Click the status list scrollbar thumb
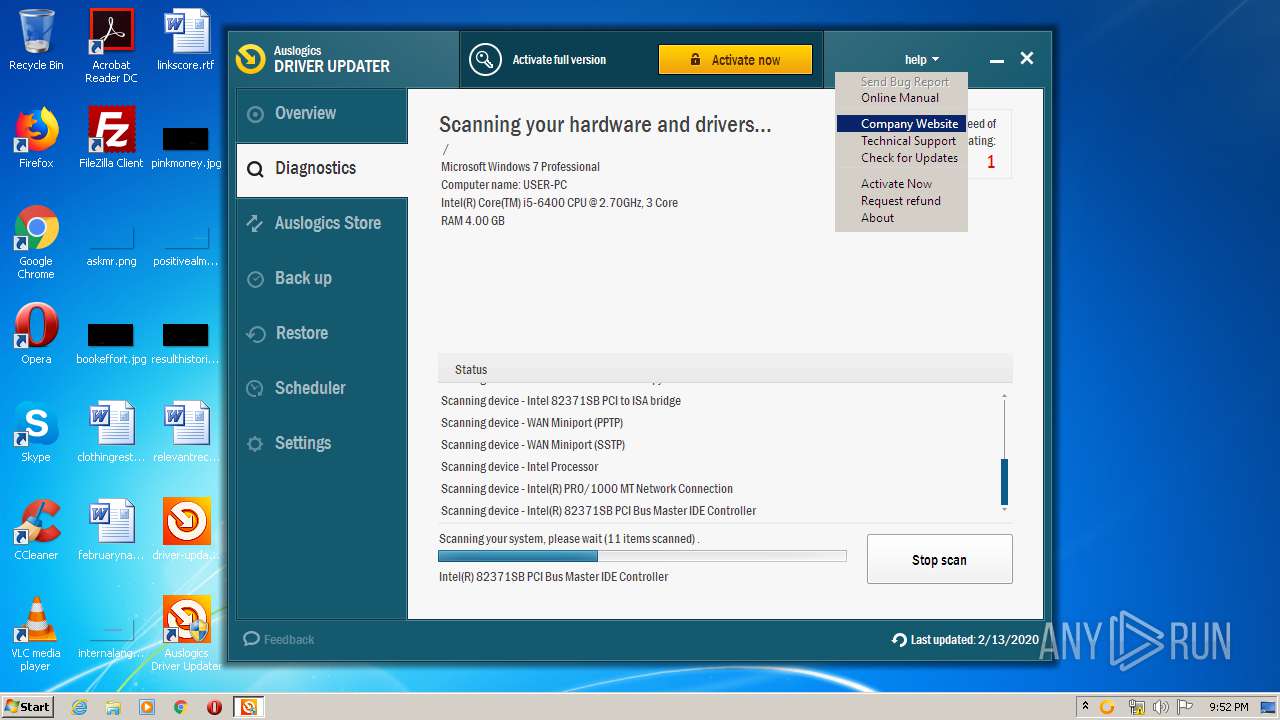This screenshot has width=1280, height=720. (1004, 481)
